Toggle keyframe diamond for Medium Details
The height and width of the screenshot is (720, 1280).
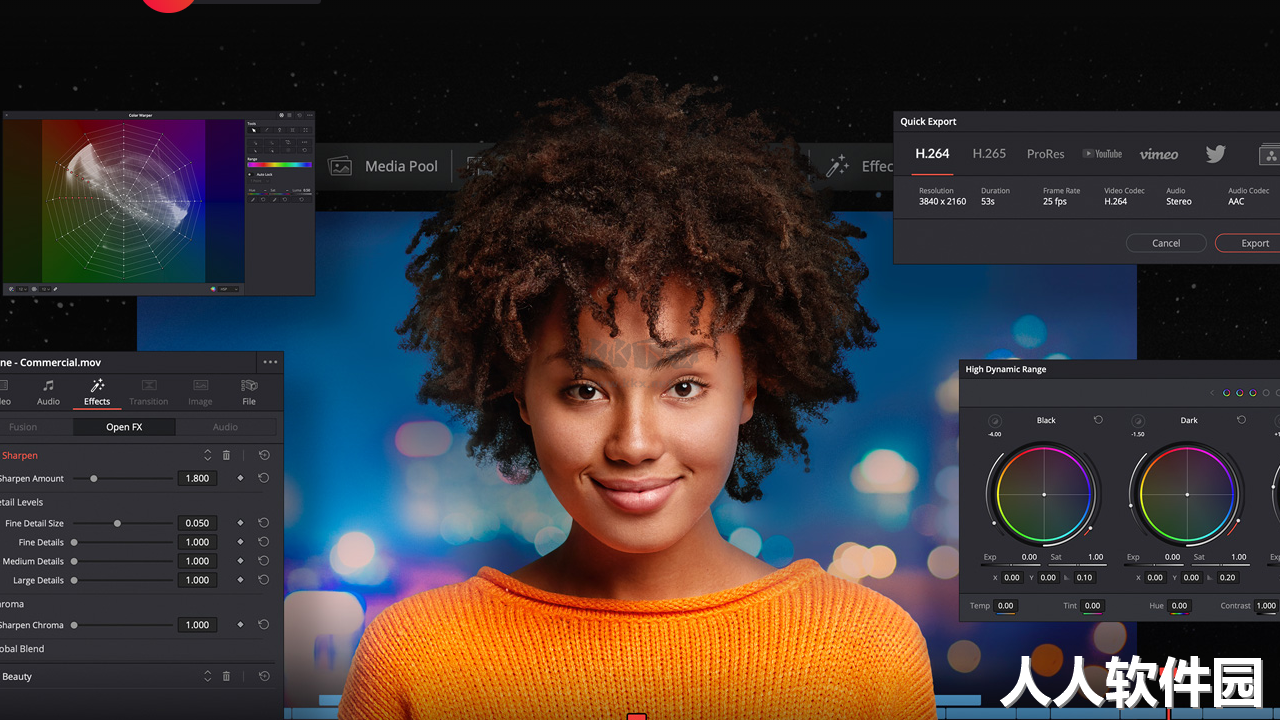(x=240, y=561)
